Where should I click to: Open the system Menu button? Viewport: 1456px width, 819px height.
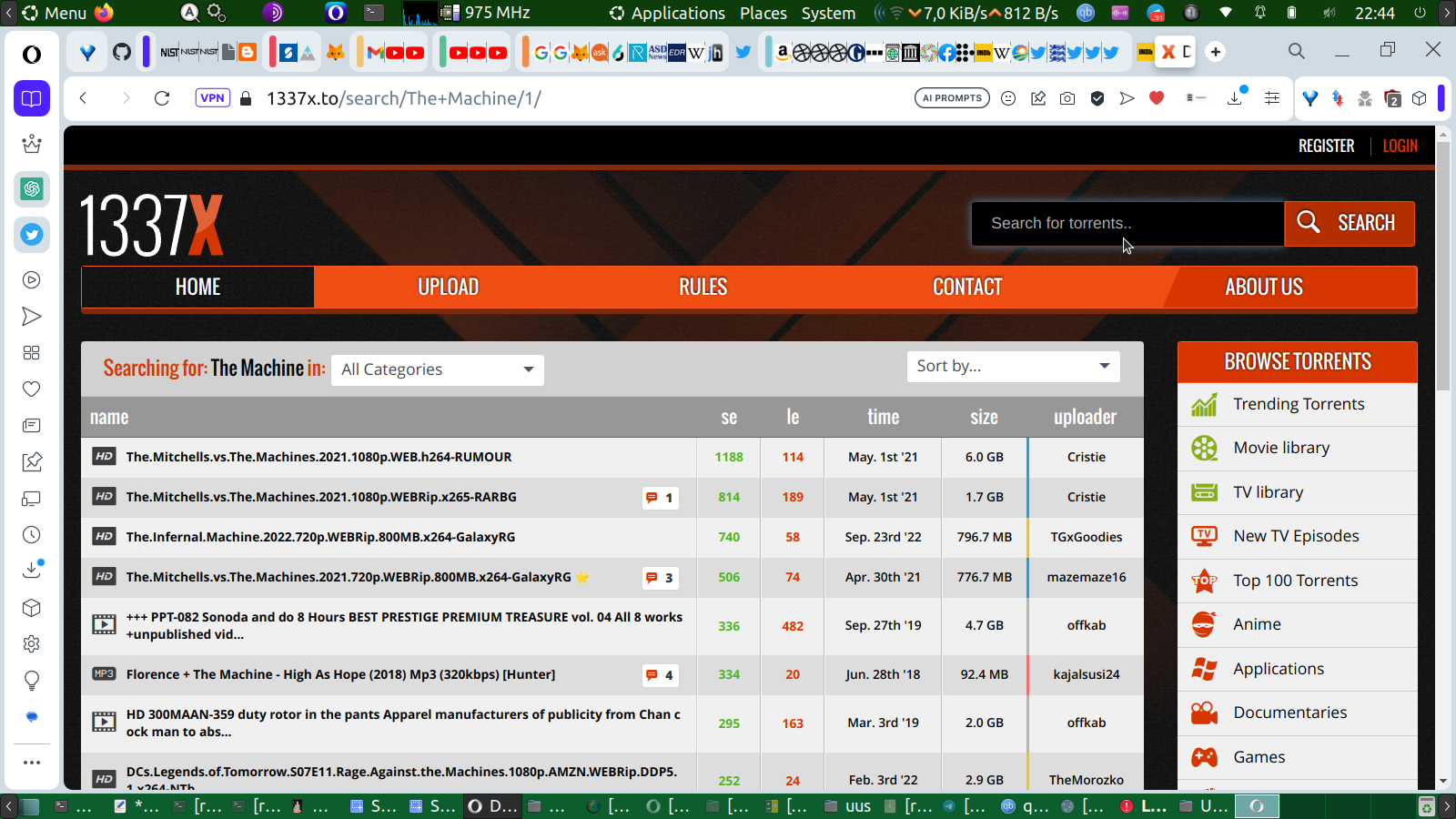[55, 13]
